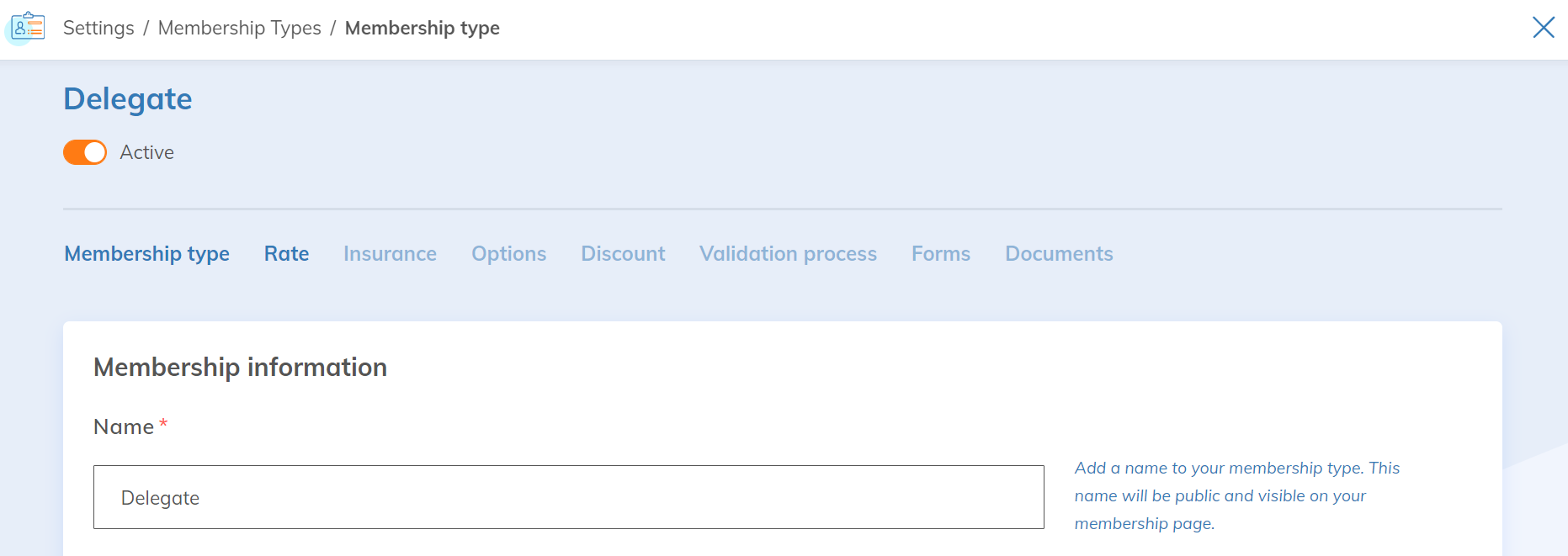Click the 'Membership information' section heading

241,368
